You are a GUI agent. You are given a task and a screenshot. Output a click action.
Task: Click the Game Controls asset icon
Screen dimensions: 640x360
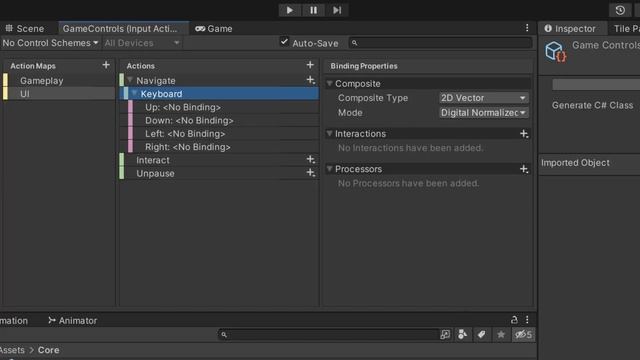[x=556, y=51]
